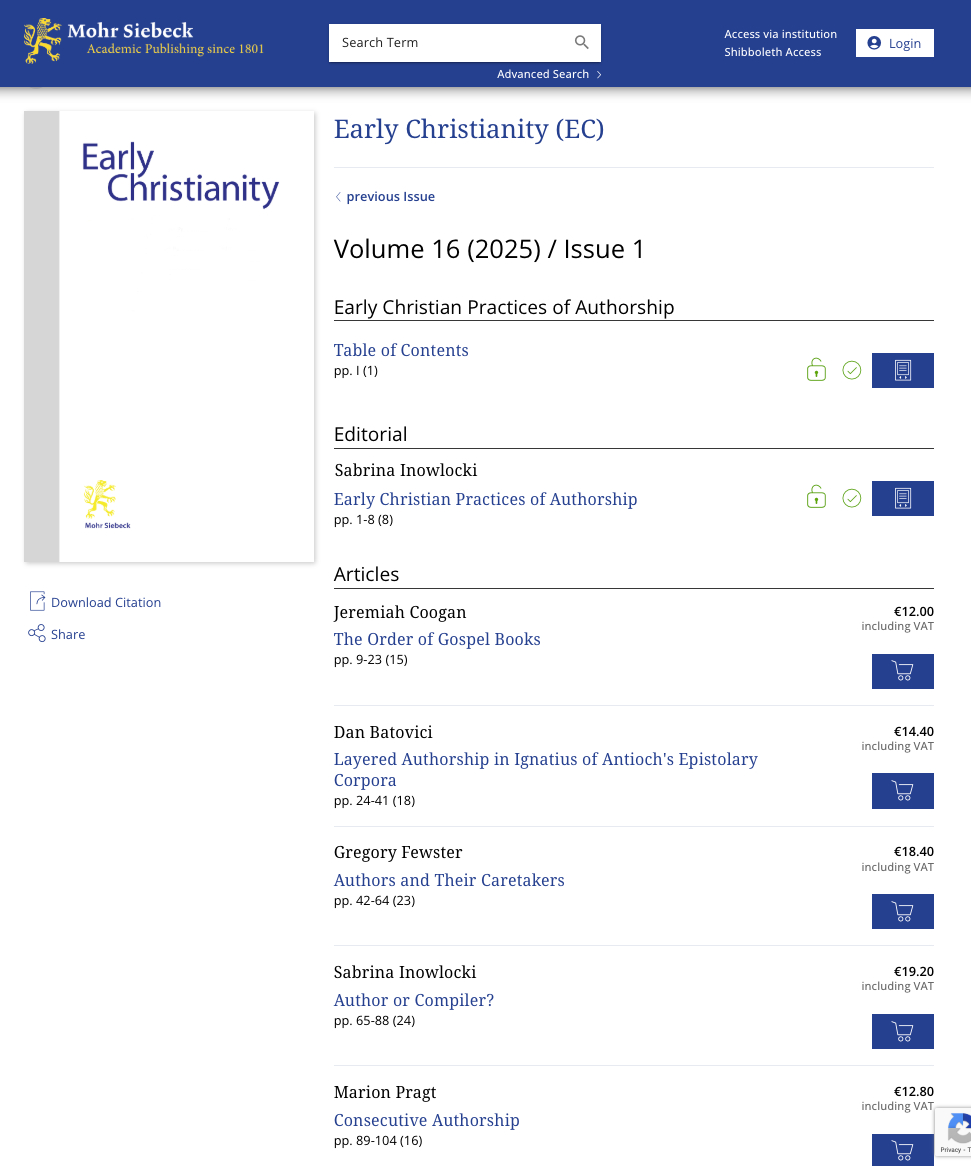Add Layered Authorship article to cart
The image size is (971, 1166).
(902, 791)
